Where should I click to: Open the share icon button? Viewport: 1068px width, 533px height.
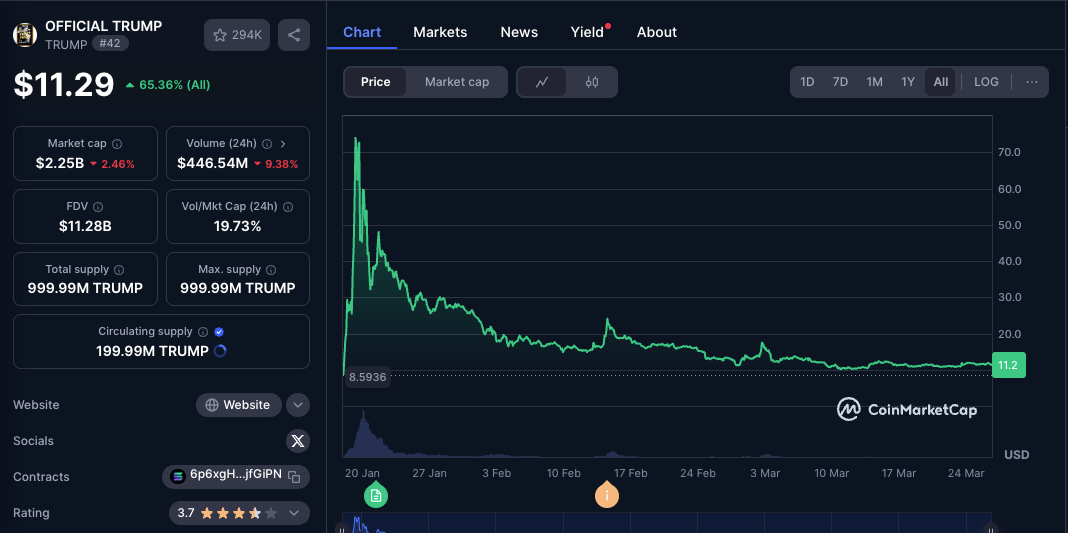click(x=294, y=35)
